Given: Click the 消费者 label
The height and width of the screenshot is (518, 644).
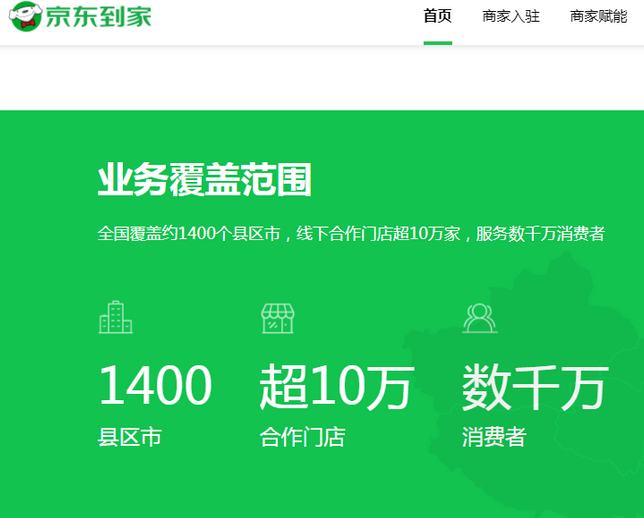Looking at the screenshot, I should pos(494,437).
